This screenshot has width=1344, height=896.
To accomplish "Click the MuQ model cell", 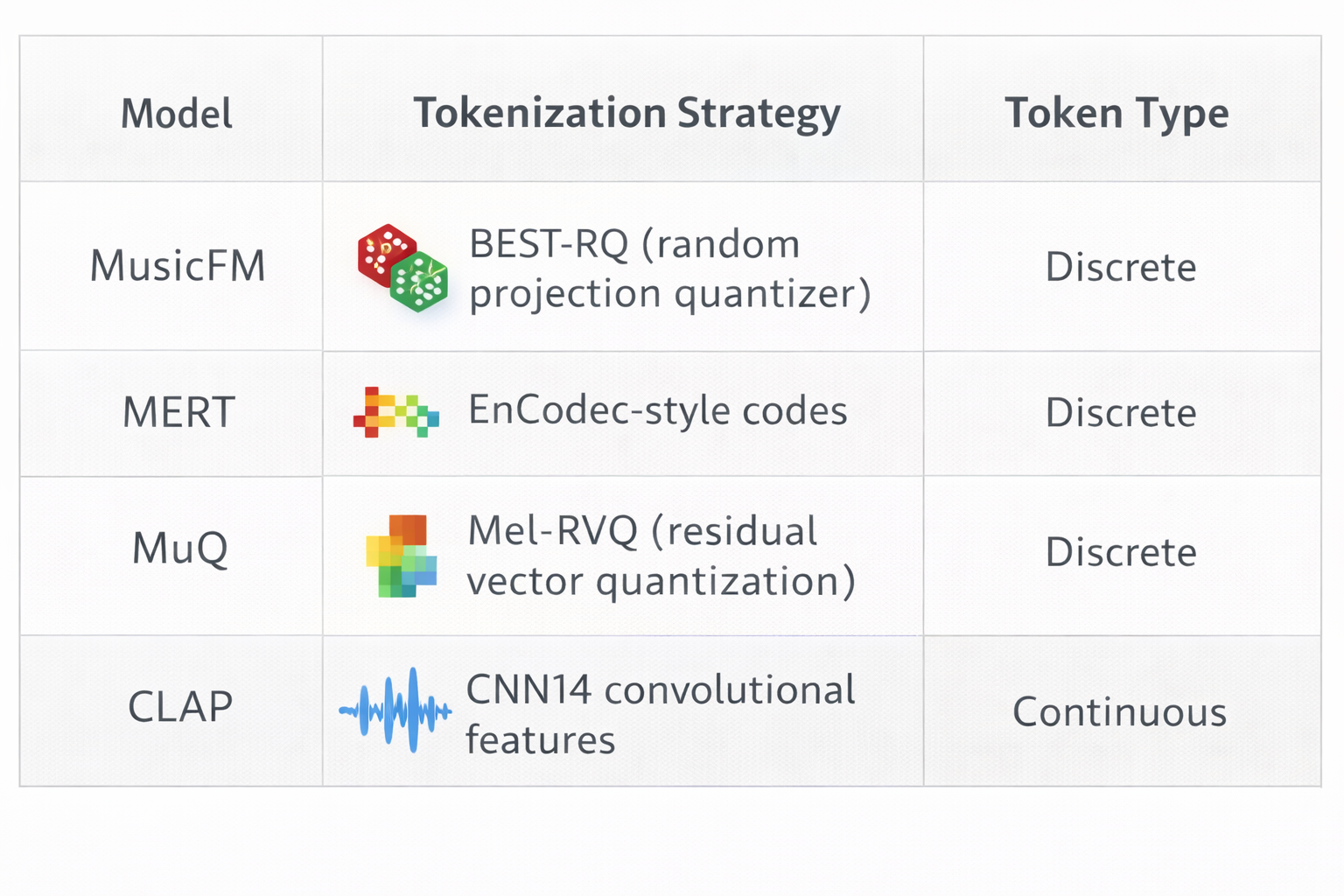I will (179, 549).
